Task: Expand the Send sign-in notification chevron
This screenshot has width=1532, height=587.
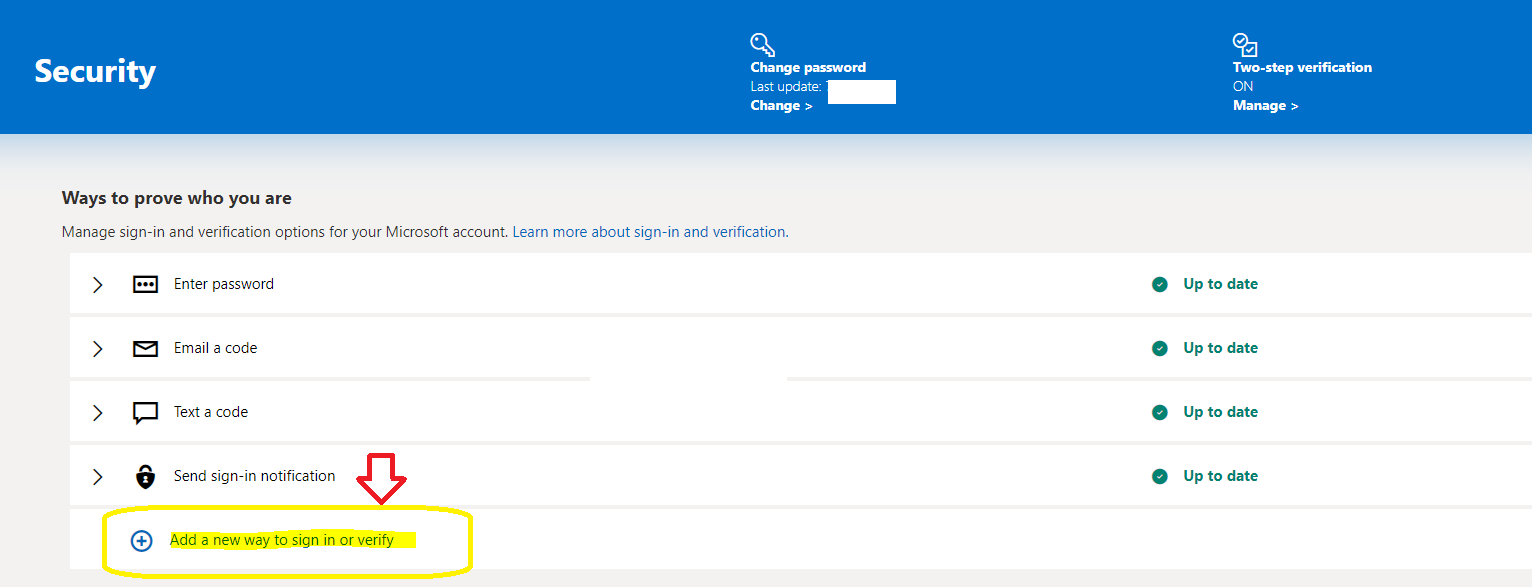Action: click(x=98, y=476)
